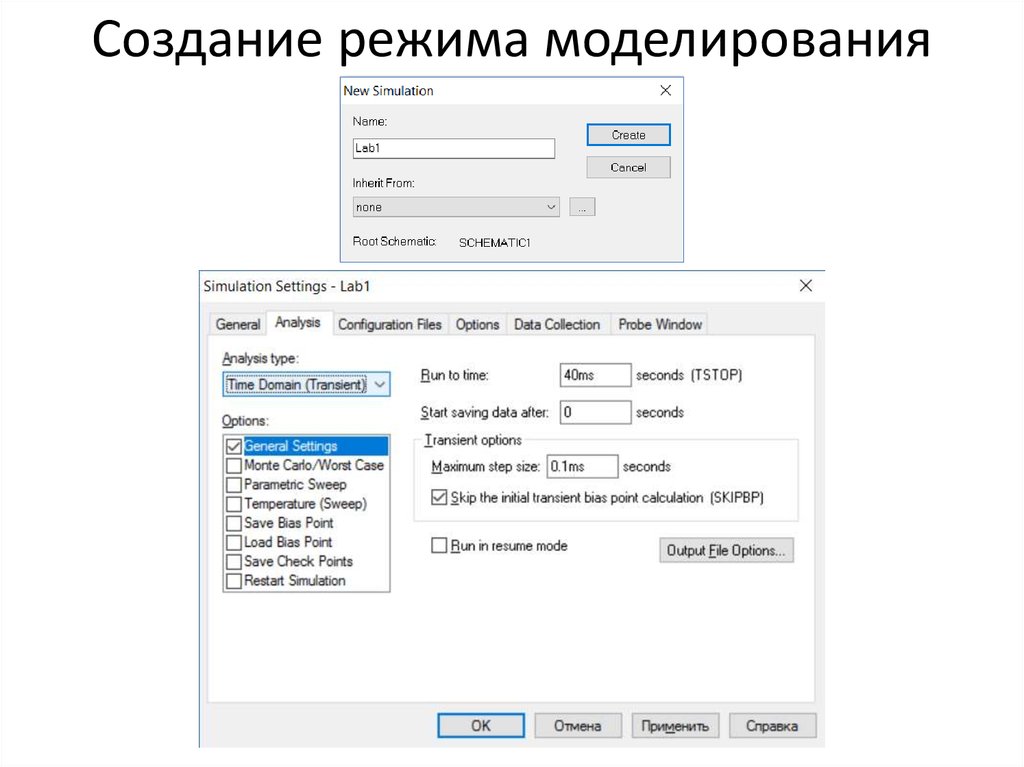The image size is (1024, 767).
Task: Enable Parametric Sweep option
Action: [233, 483]
